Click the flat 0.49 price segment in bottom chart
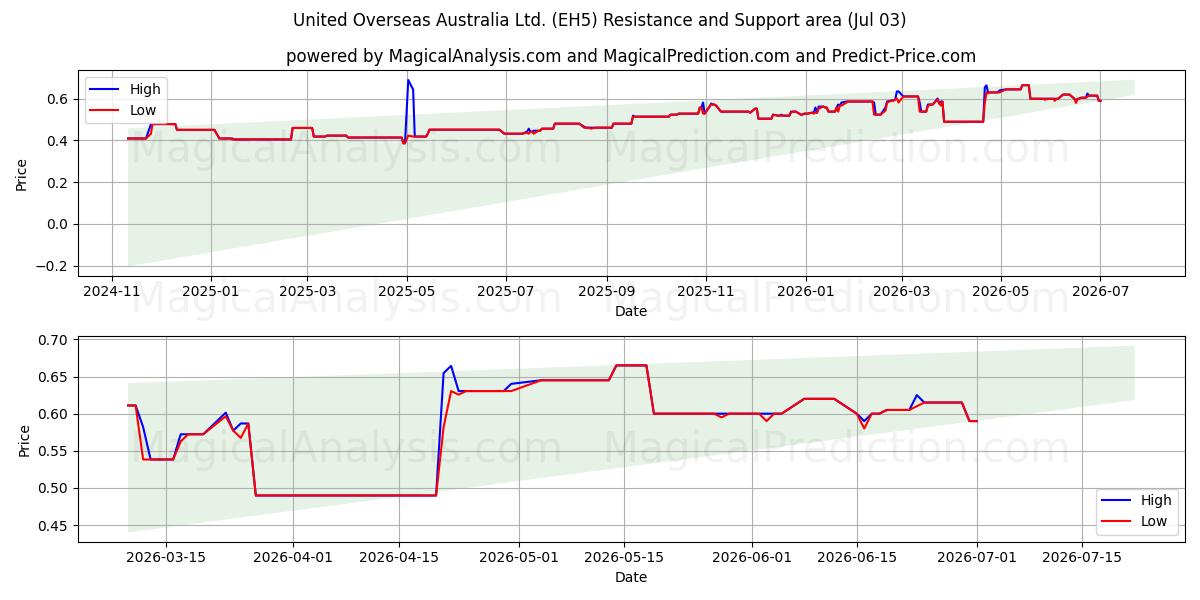 [x=345, y=495]
